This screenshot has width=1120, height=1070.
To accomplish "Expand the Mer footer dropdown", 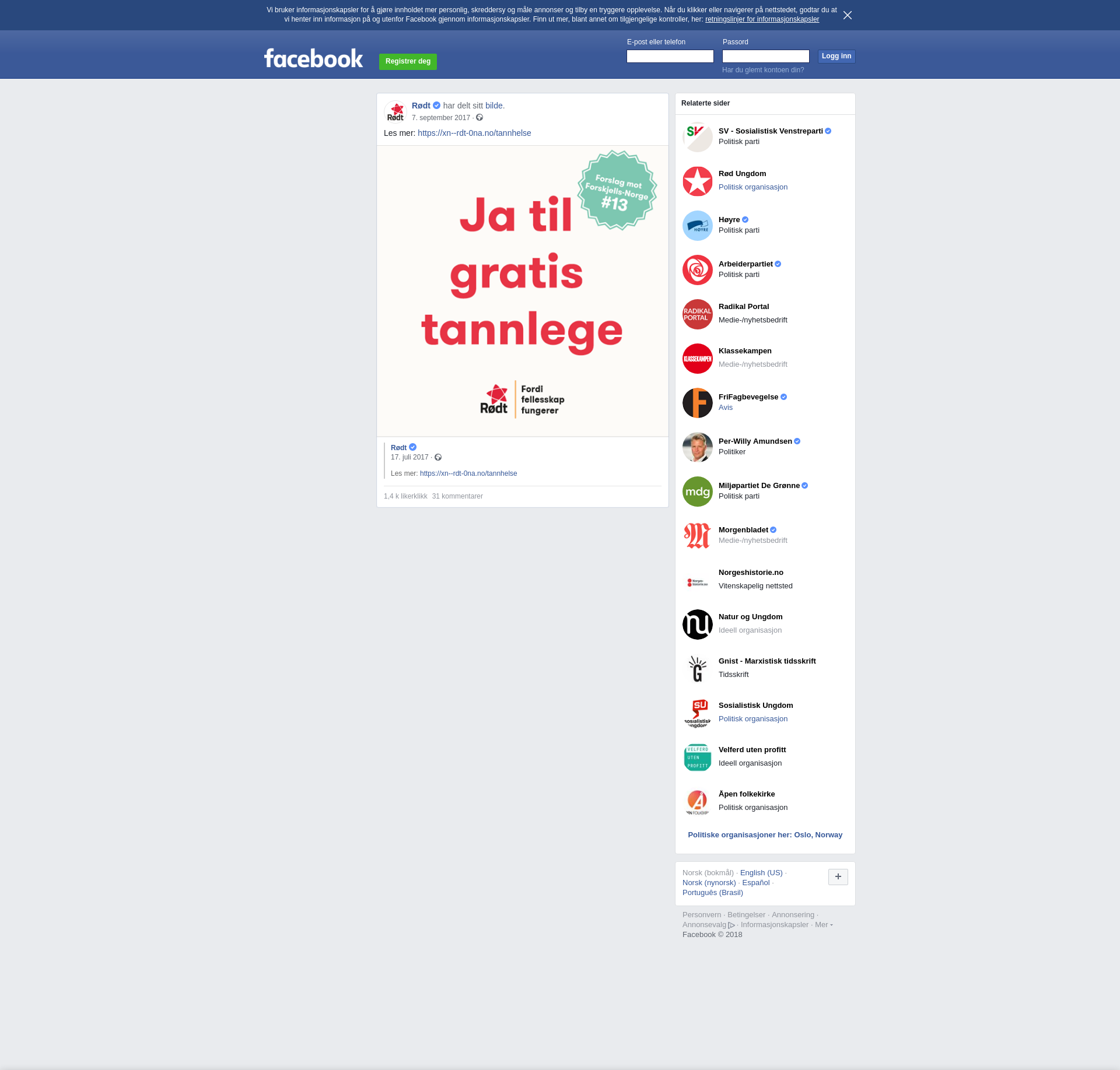I will pos(824,925).
